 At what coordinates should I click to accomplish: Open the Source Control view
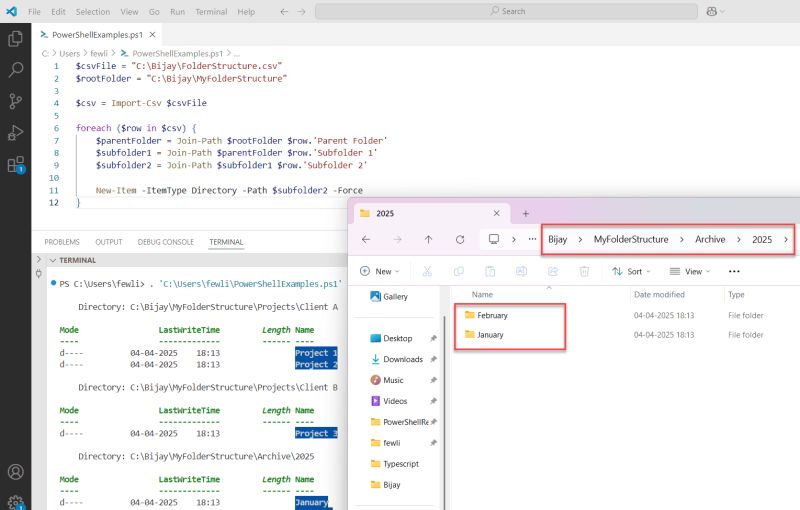[15, 101]
